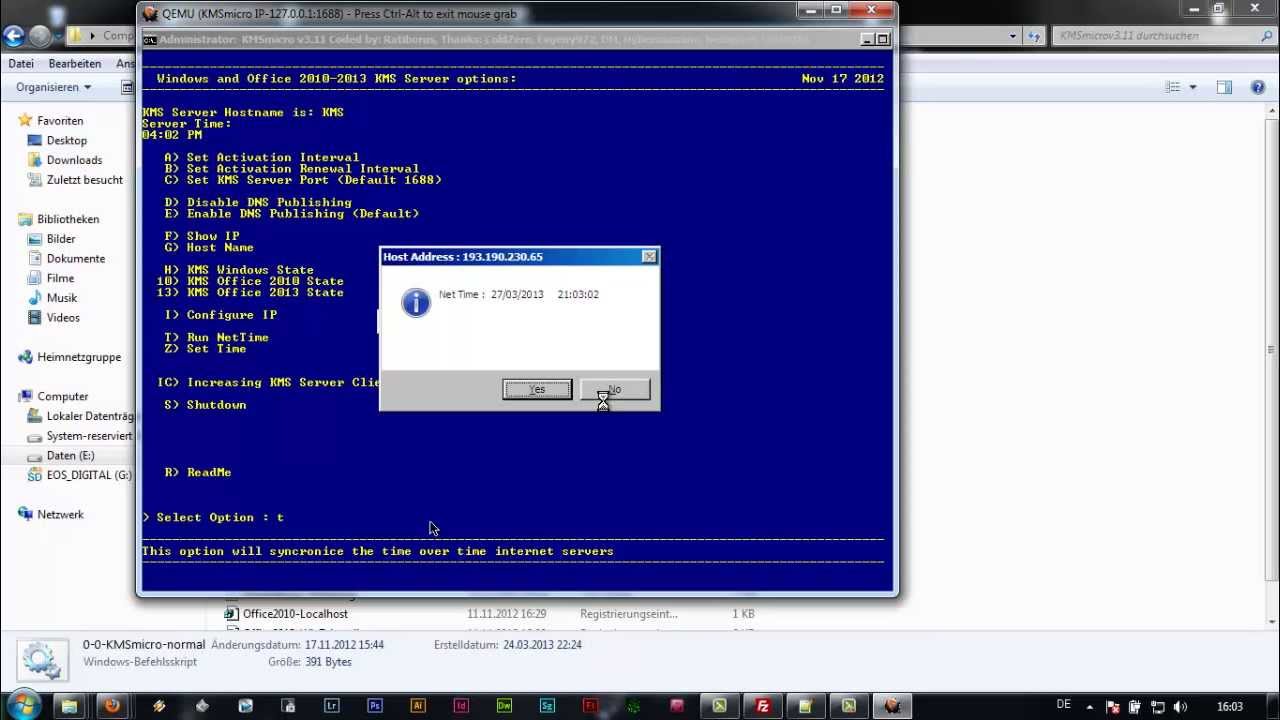Select EOS_DIGITAL (G:) drive
This screenshot has height=720, width=1280.
[88, 475]
